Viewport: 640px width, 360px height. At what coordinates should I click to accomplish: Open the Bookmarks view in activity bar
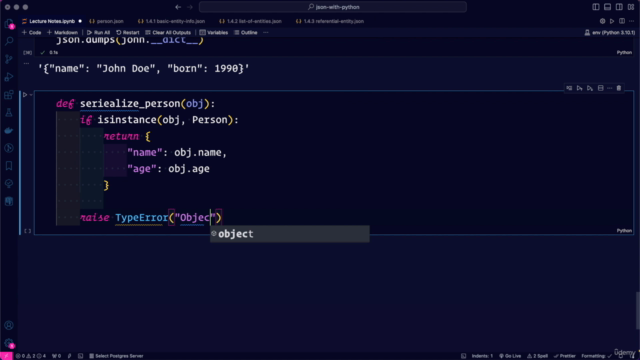point(9,166)
